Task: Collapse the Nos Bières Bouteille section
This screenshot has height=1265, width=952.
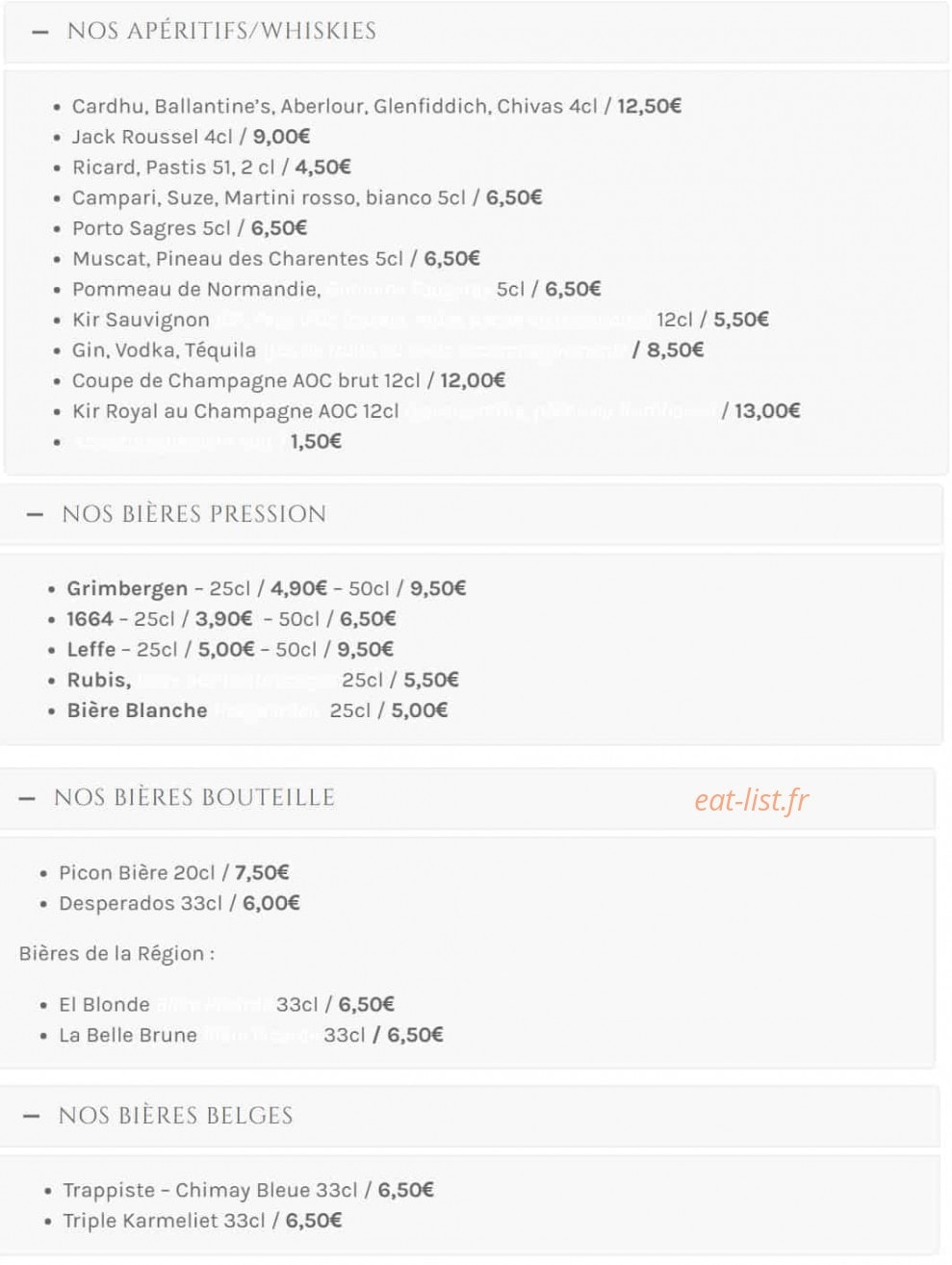Action: click(468, 798)
